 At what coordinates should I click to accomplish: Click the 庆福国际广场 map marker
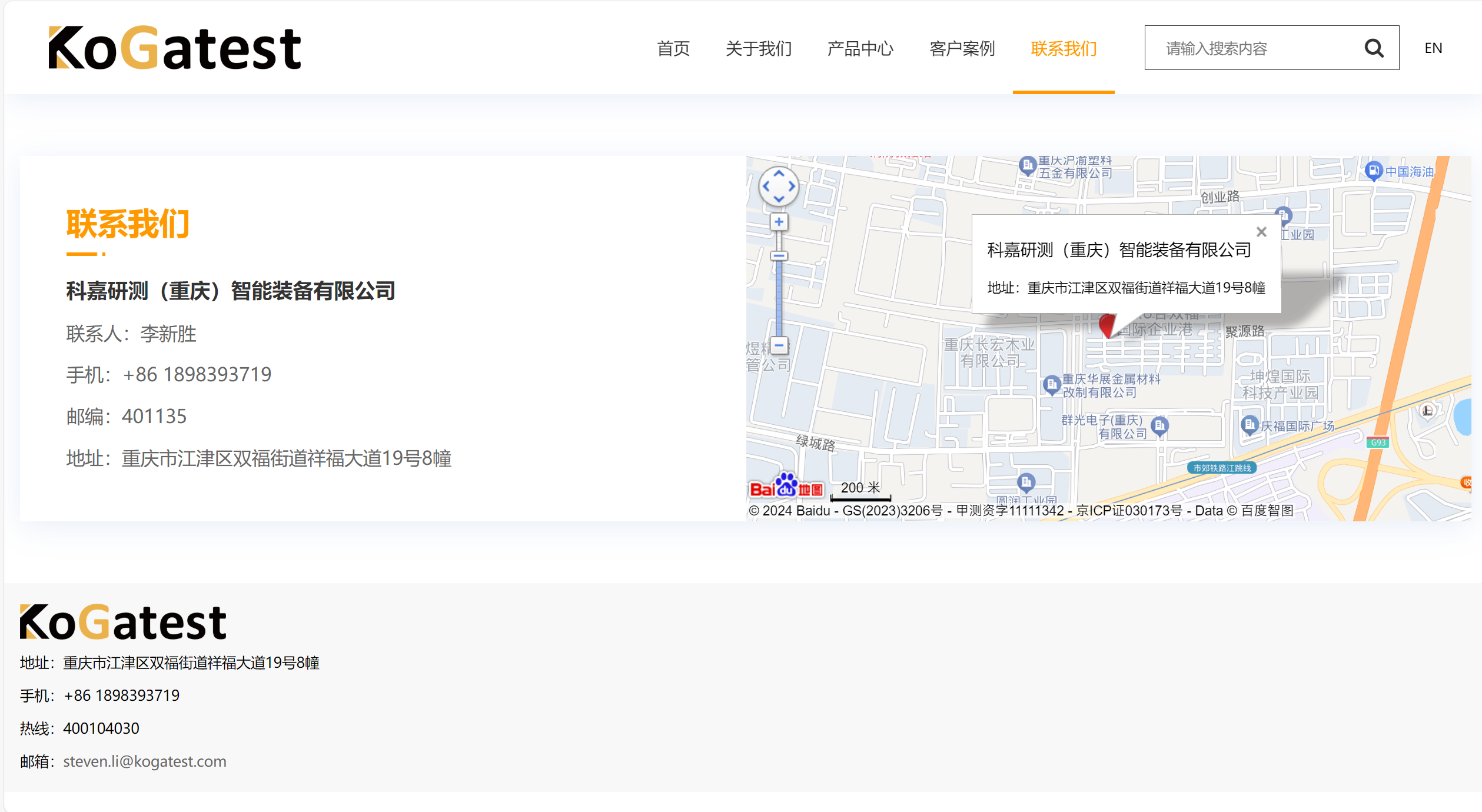[1248, 424]
